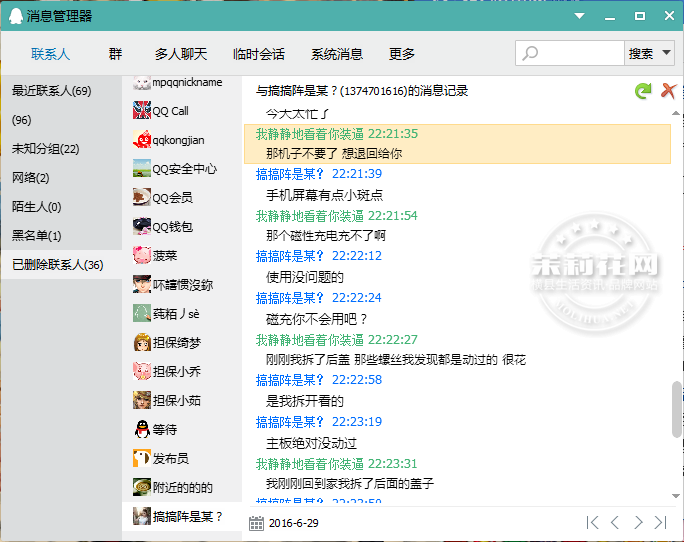Open the 更多 tab
The height and width of the screenshot is (542, 684).
(402, 54)
